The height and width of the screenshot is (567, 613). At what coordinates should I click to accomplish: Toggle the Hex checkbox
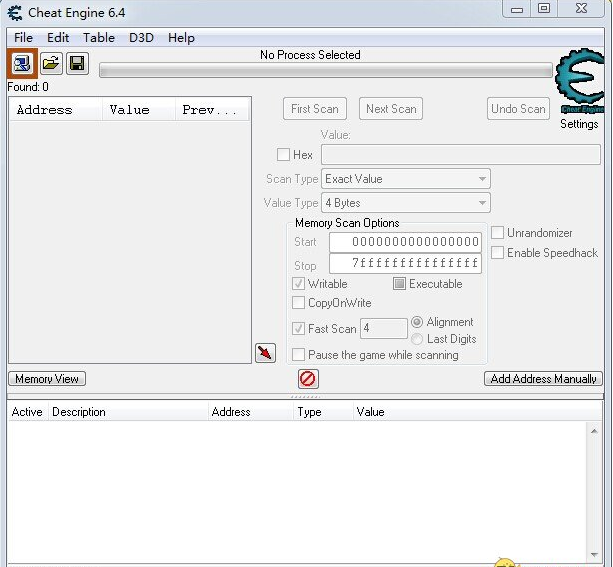pos(283,154)
